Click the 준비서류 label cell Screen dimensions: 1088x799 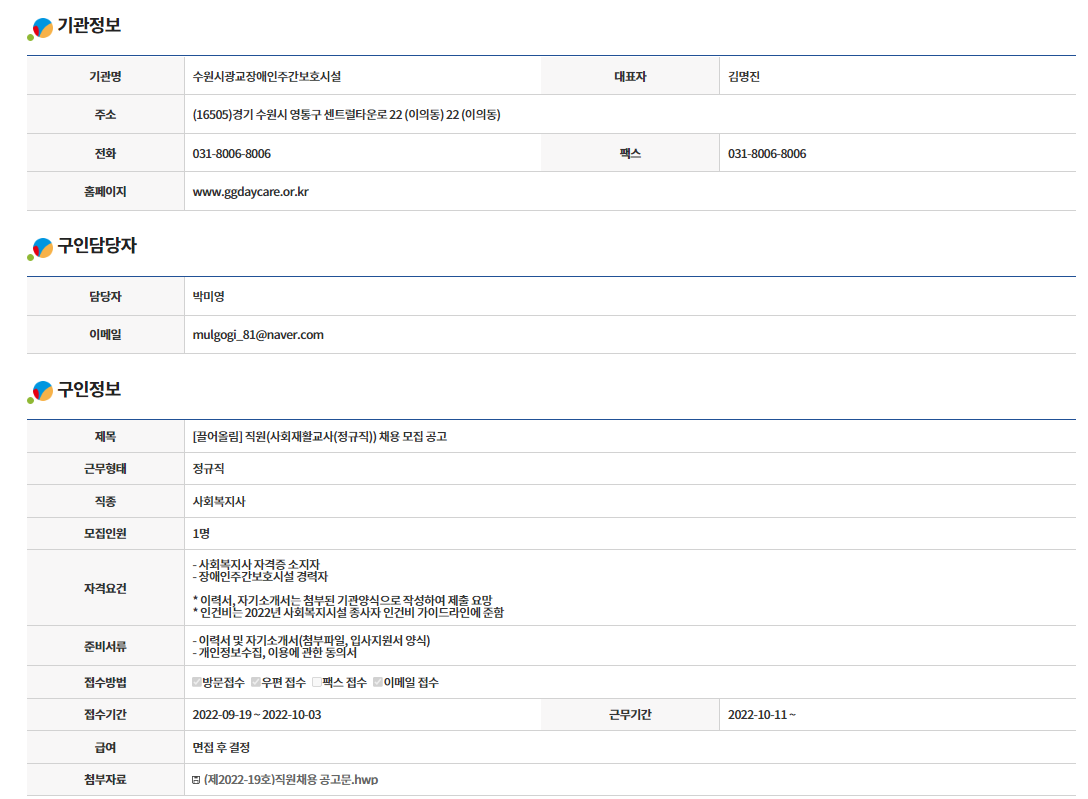pyautogui.click(x=105, y=646)
